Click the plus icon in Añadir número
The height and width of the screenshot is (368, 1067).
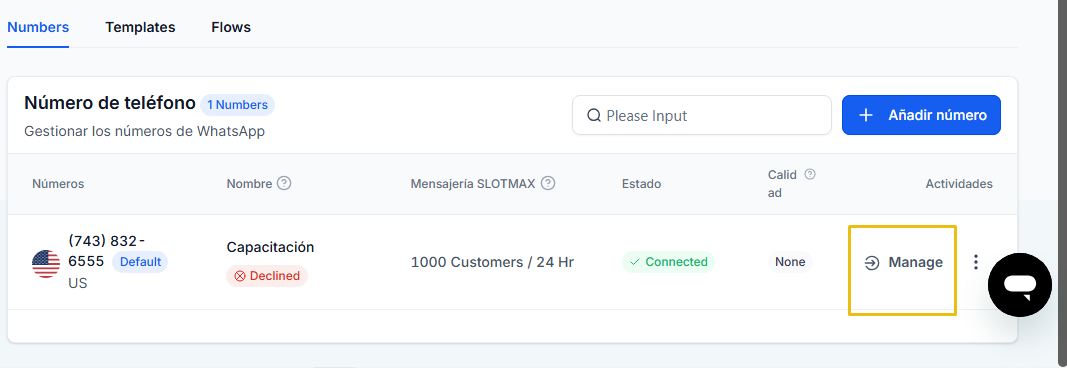point(866,115)
